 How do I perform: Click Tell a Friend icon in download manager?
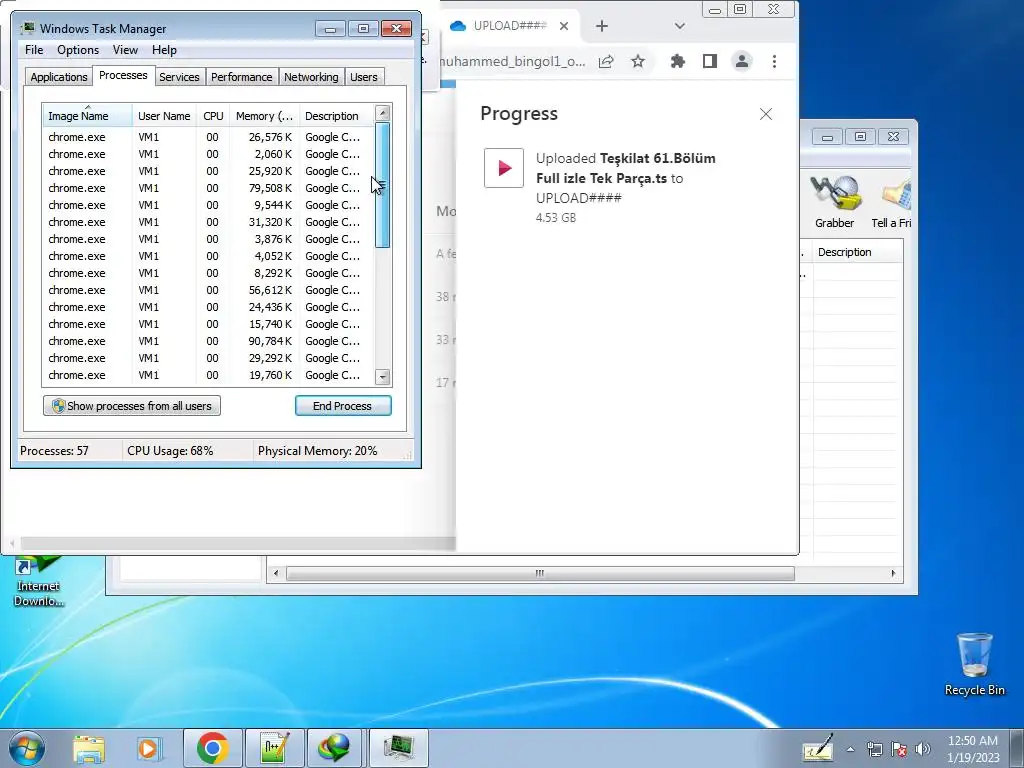(891, 202)
